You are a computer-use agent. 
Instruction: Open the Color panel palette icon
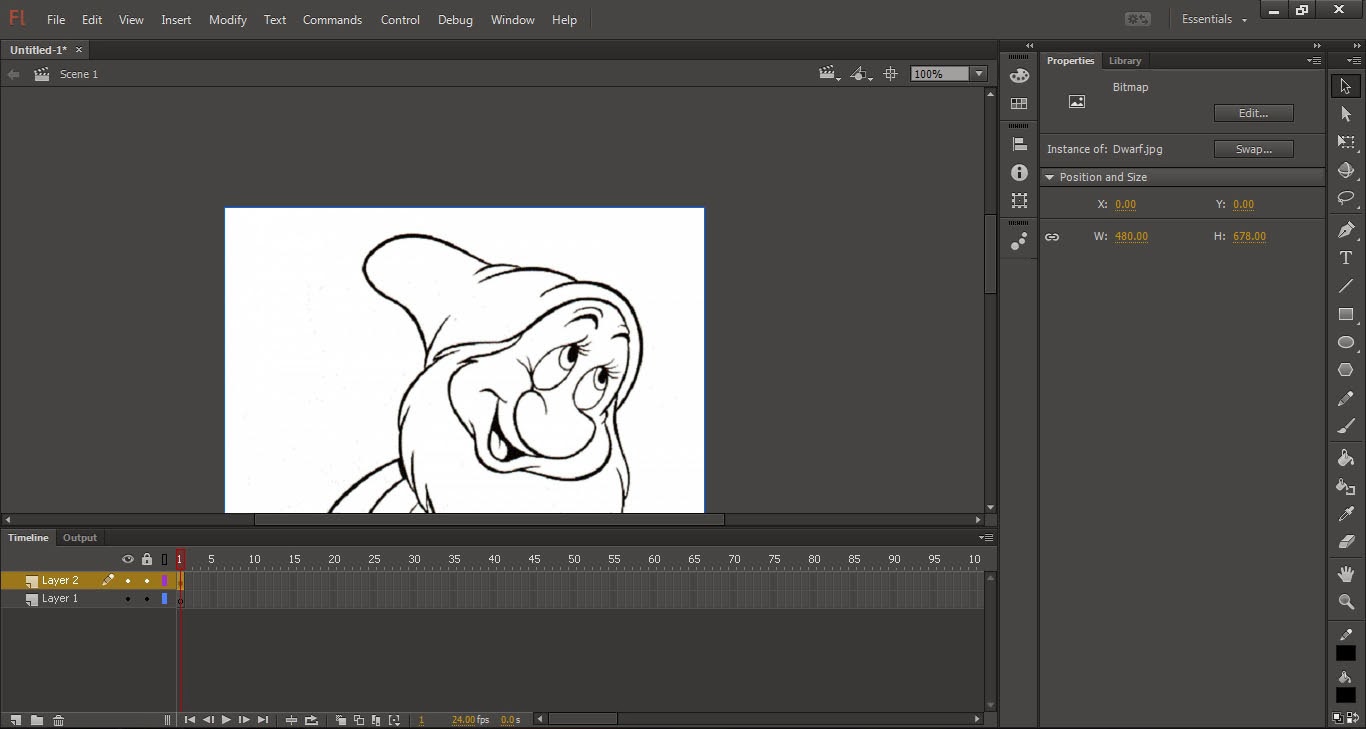coord(1019,76)
